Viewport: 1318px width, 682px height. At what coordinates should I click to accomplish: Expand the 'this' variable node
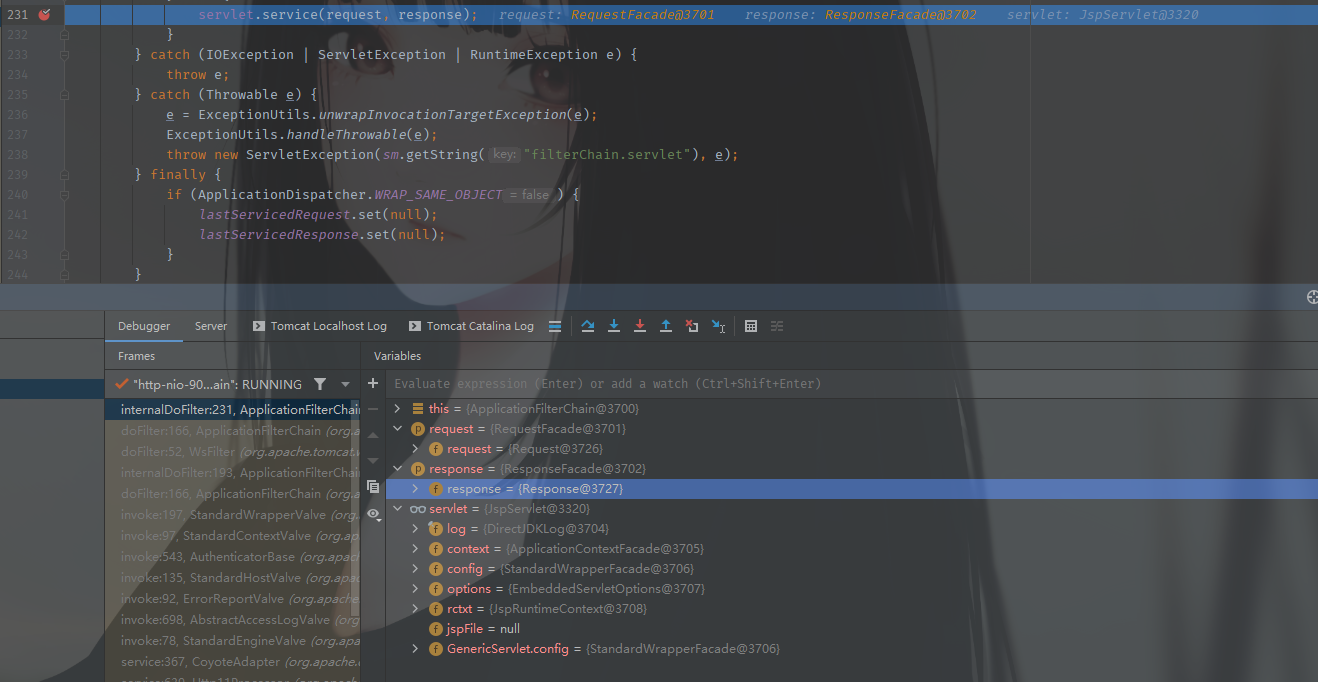tap(397, 409)
